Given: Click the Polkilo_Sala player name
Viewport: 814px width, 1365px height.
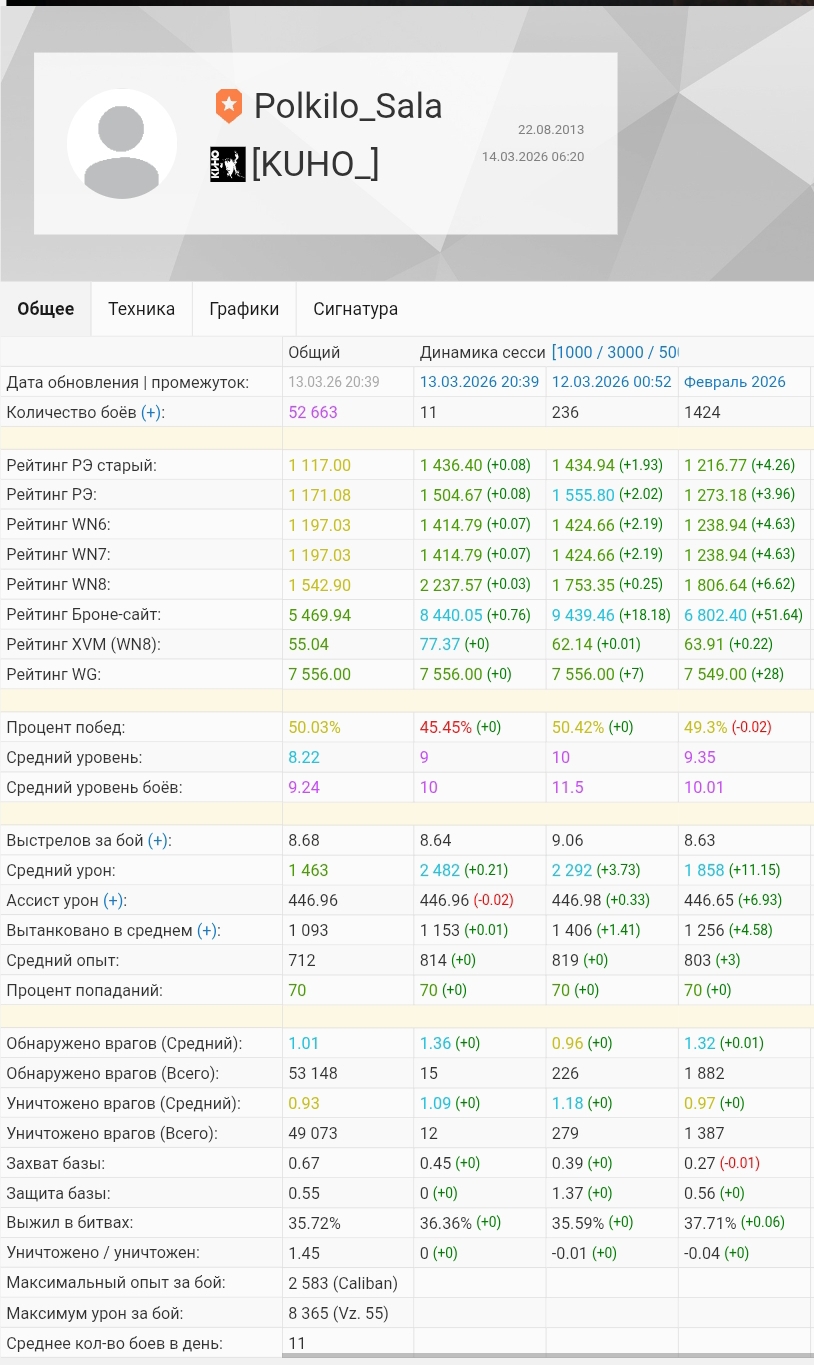Looking at the screenshot, I should click(347, 105).
